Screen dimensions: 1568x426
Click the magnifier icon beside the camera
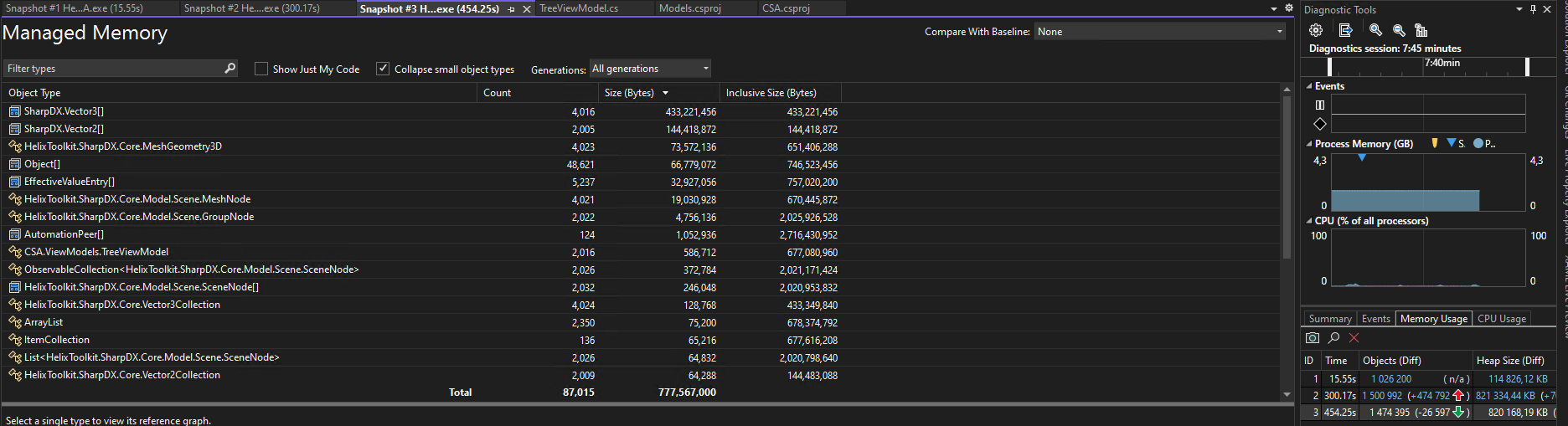click(1334, 338)
